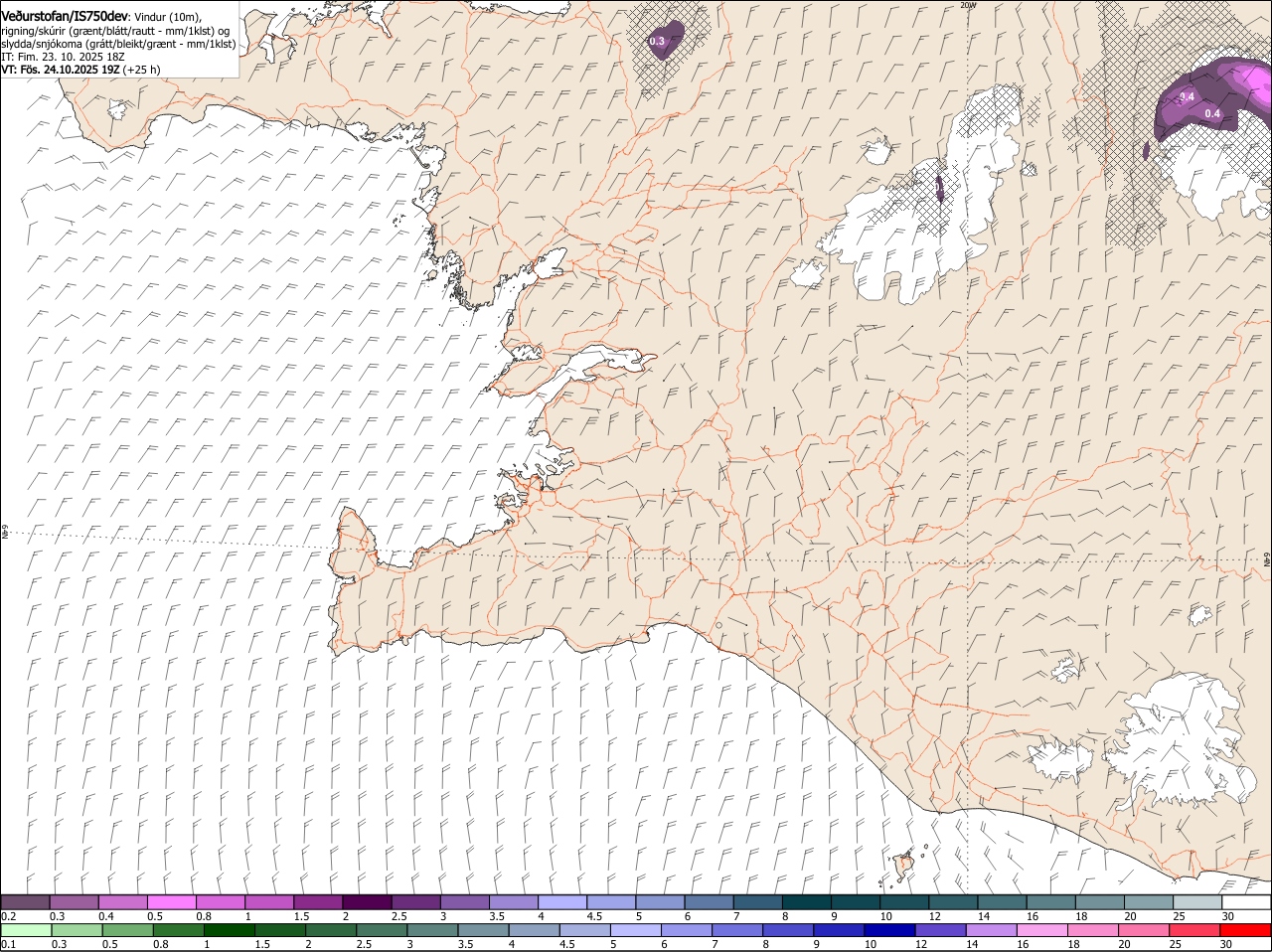Screen dimensions: 1272x952
Task: Select the light pink swatch at 16 in the lower legend
Action: (1043, 930)
